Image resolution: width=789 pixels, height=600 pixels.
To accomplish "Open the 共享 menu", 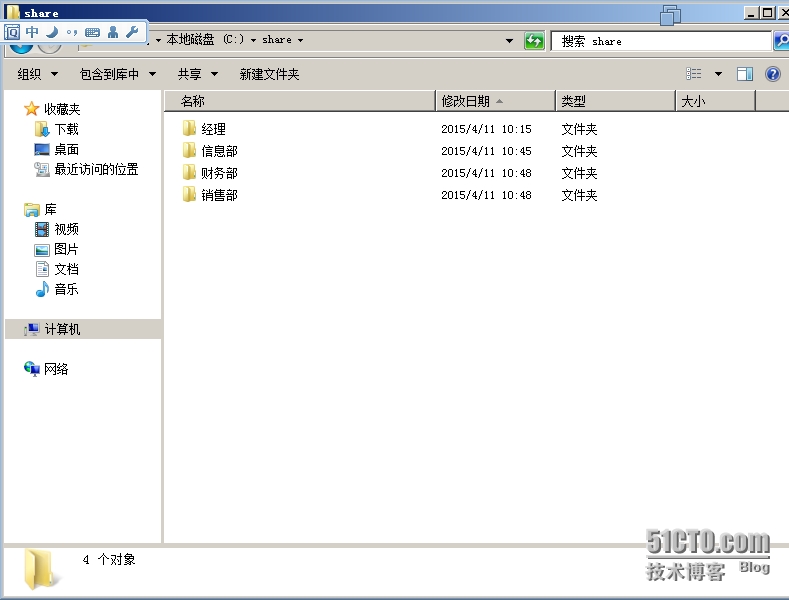I will pyautogui.click(x=198, y=74).
